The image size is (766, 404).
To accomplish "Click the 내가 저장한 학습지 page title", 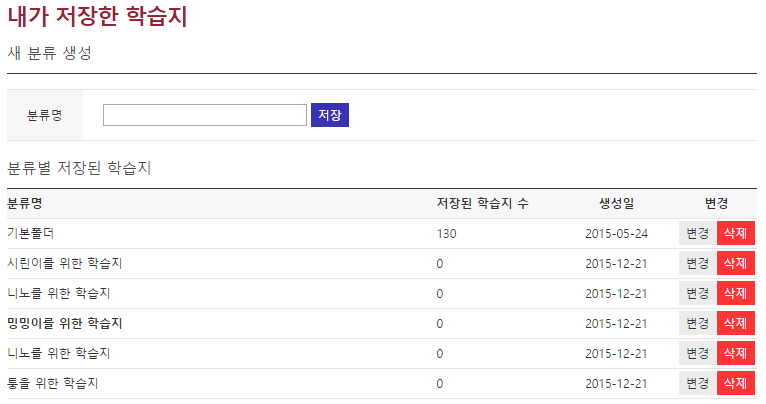I will tap(96, 17).
